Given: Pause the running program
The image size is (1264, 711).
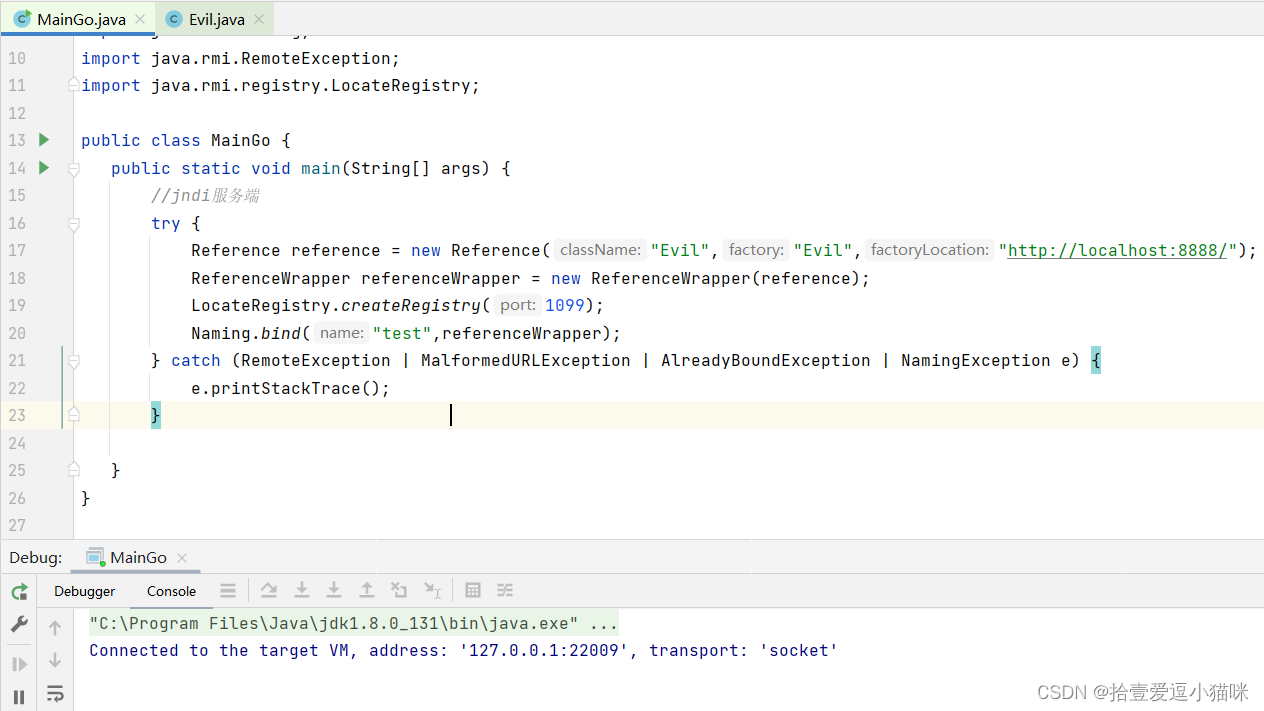Looking at the screenshot, I should [19, 696].
